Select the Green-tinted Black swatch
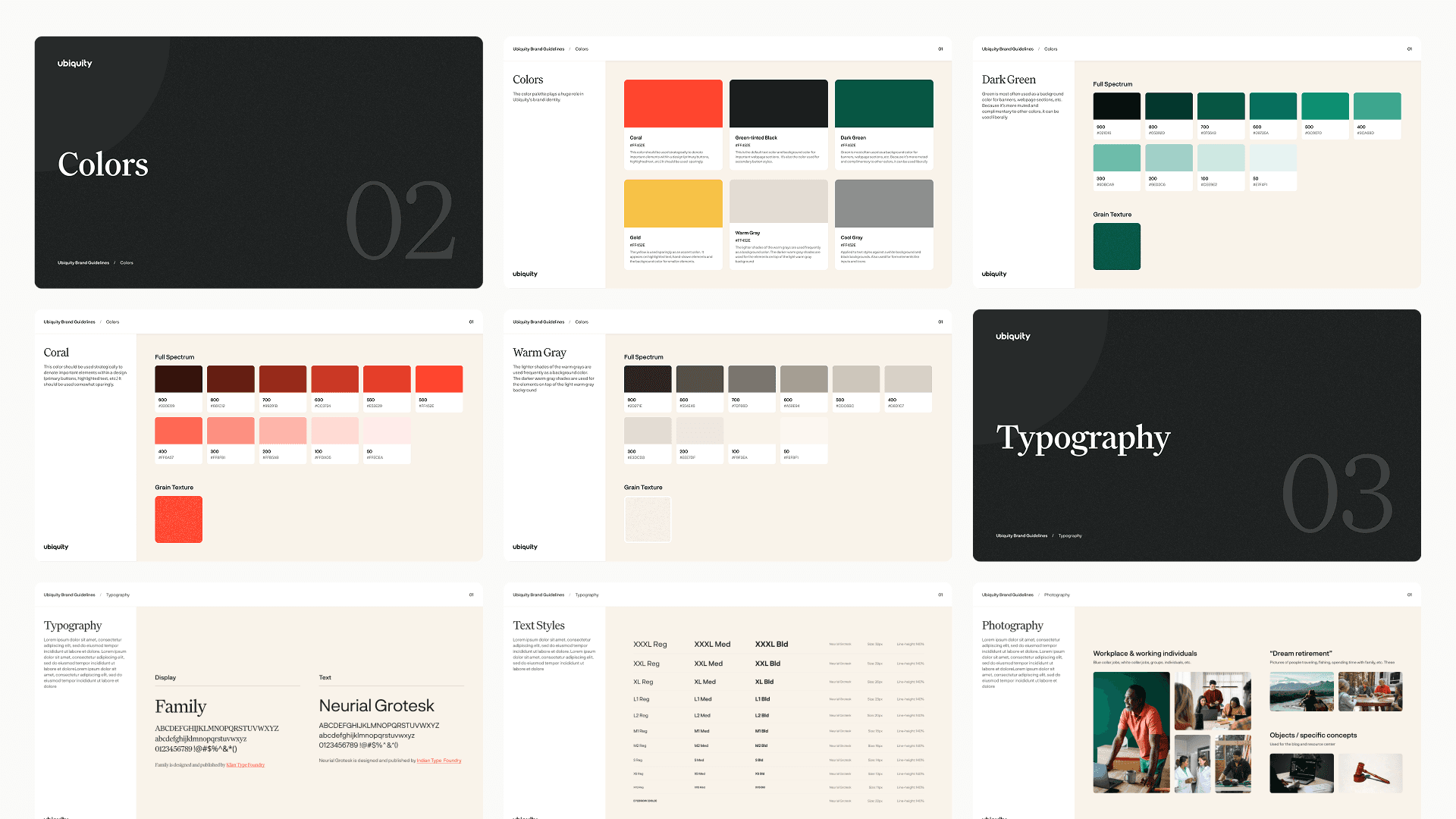The height and width of the screenshot is (819, 1456). [778, 104]
